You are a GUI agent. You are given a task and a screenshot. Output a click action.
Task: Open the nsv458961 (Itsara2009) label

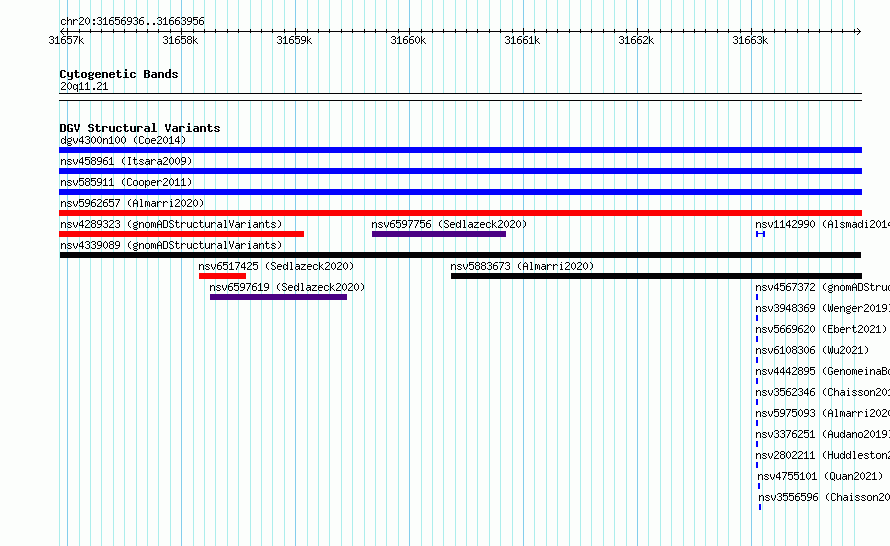click(126, 161)
